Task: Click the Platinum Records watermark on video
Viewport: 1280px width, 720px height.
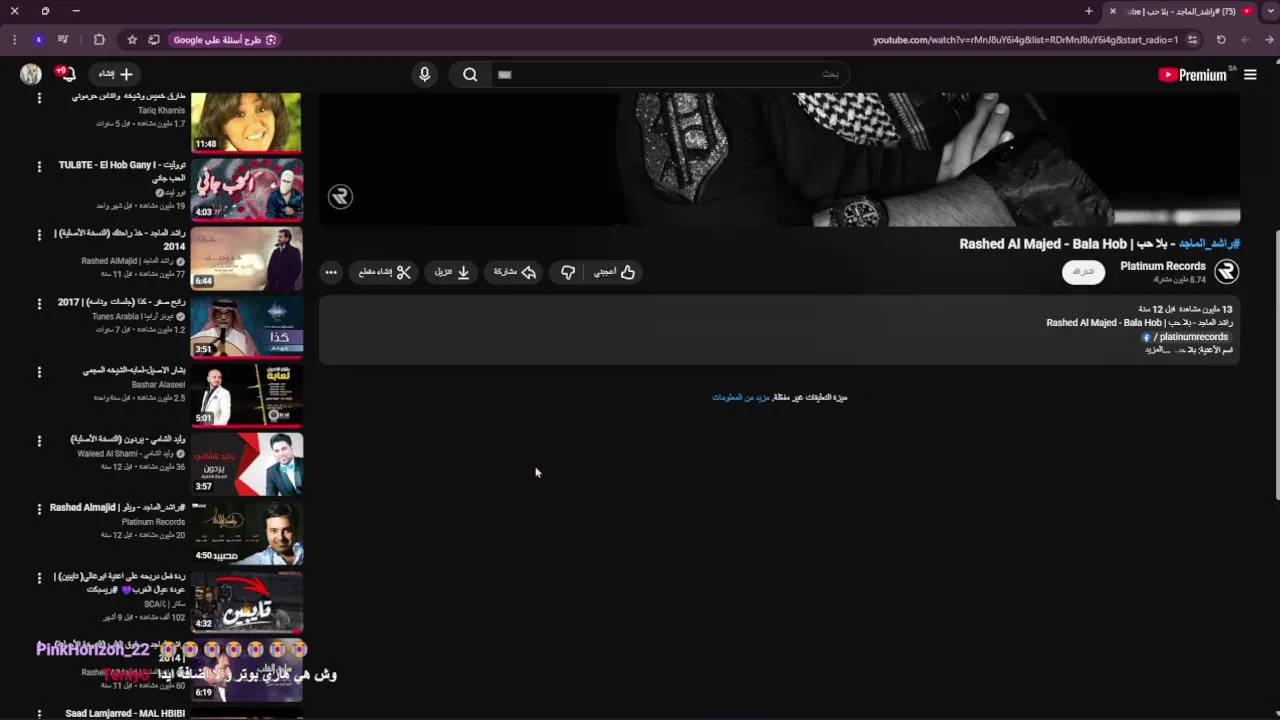Action: [341, 196]
